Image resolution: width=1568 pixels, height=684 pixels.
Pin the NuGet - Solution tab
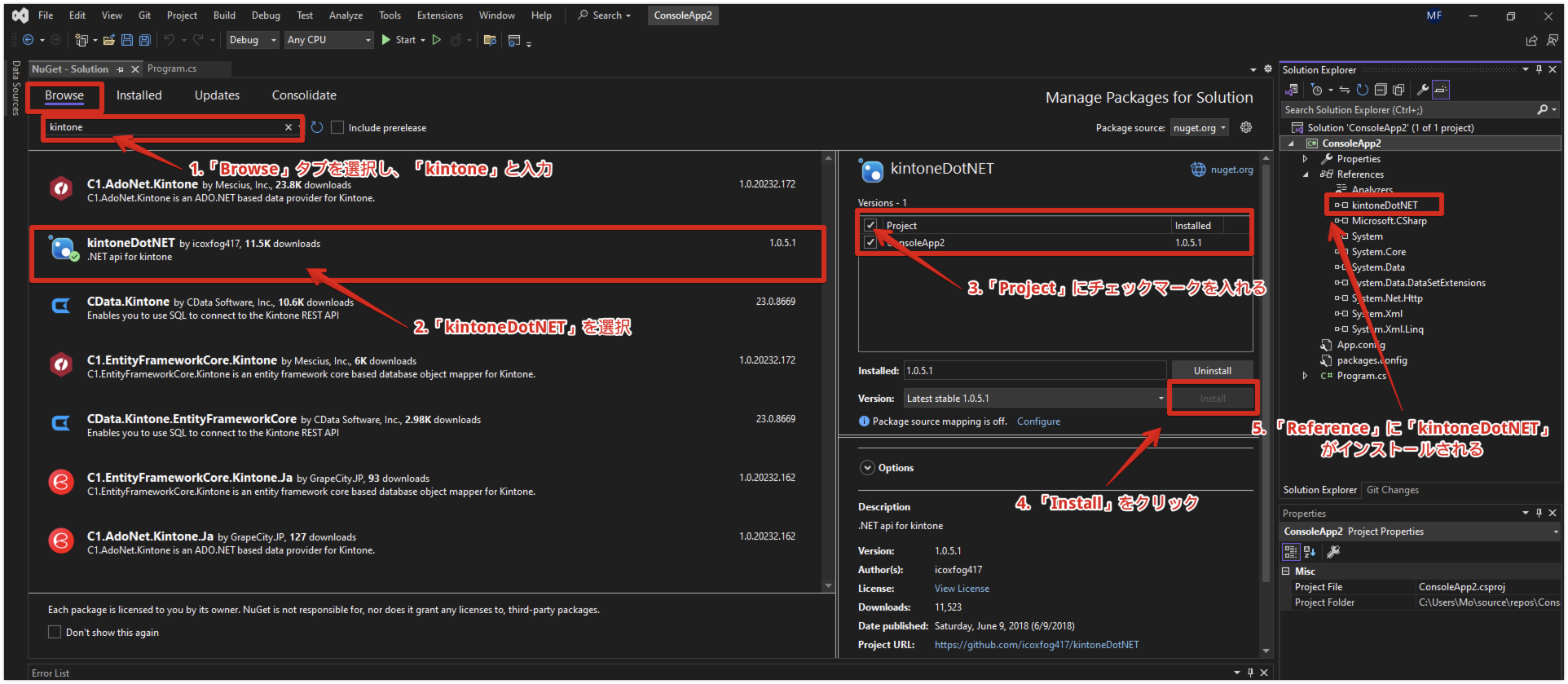[121, 69]
